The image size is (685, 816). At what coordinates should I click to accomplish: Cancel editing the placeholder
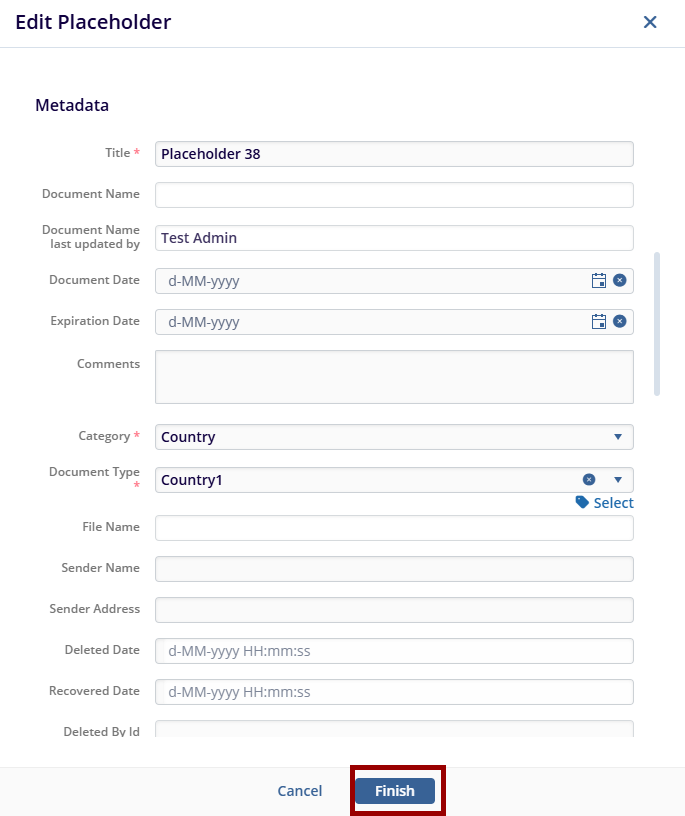(x=300, y=791)
